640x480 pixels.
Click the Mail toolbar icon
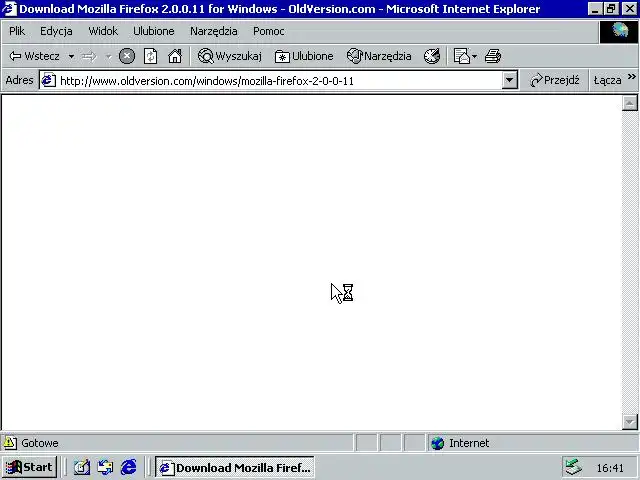point(462,56)
